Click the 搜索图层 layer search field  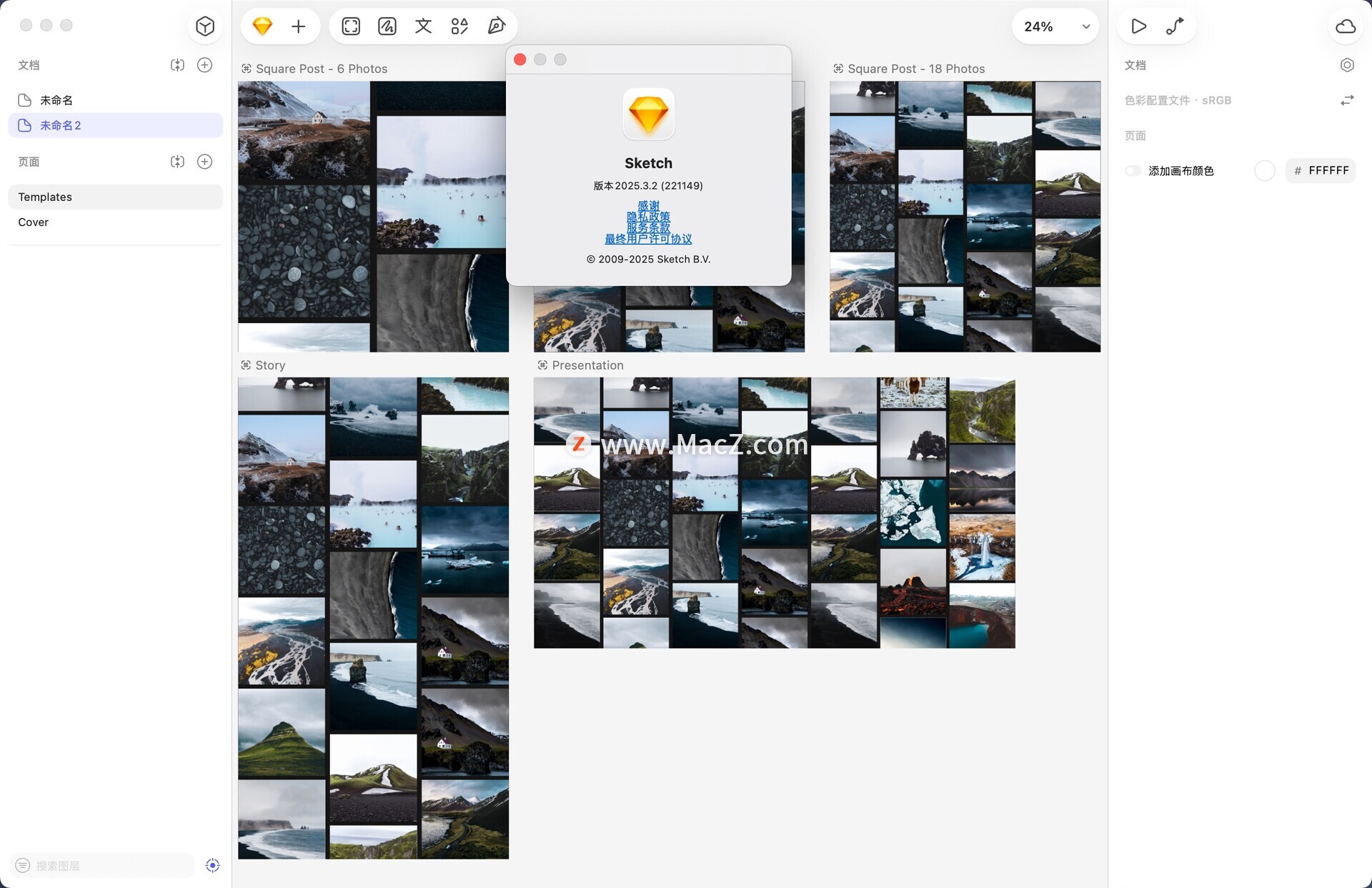tap(107, 865)
